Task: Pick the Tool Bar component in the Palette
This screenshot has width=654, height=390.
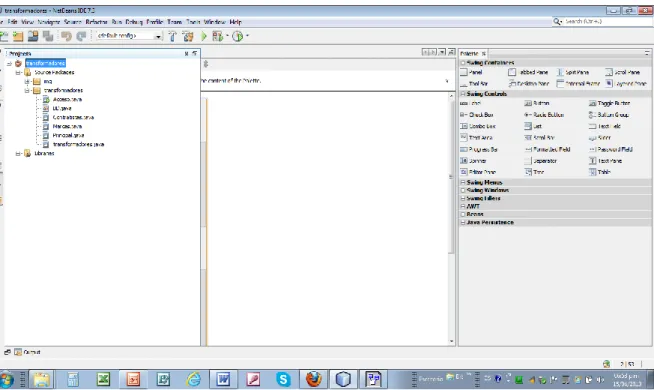Action: click(x=474, y=83)
